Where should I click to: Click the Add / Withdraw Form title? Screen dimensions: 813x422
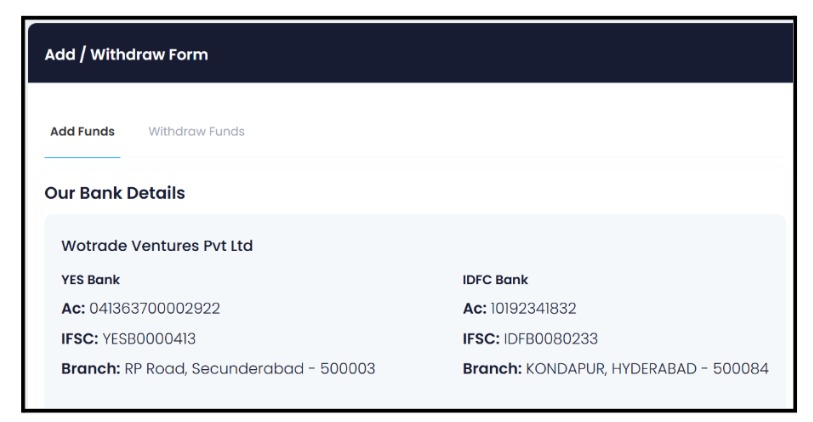point(126,55)
